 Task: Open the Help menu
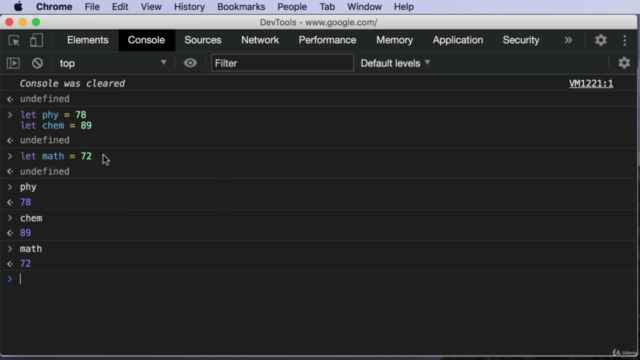[x=404, y=7]
